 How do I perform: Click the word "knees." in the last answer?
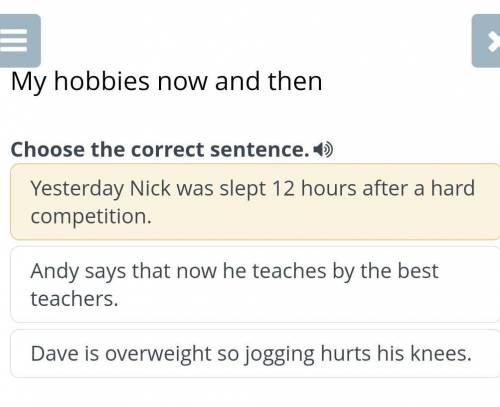point(441,353)
